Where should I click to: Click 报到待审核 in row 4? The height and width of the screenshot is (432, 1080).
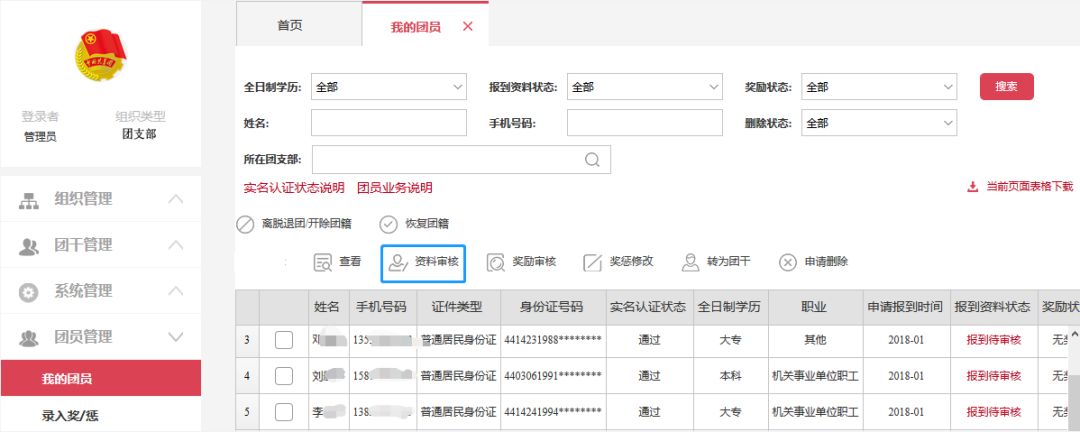pos(993,376)
